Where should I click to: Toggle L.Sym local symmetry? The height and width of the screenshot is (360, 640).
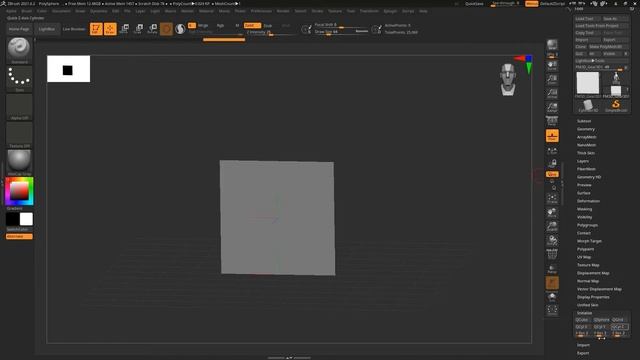[552, 151]
